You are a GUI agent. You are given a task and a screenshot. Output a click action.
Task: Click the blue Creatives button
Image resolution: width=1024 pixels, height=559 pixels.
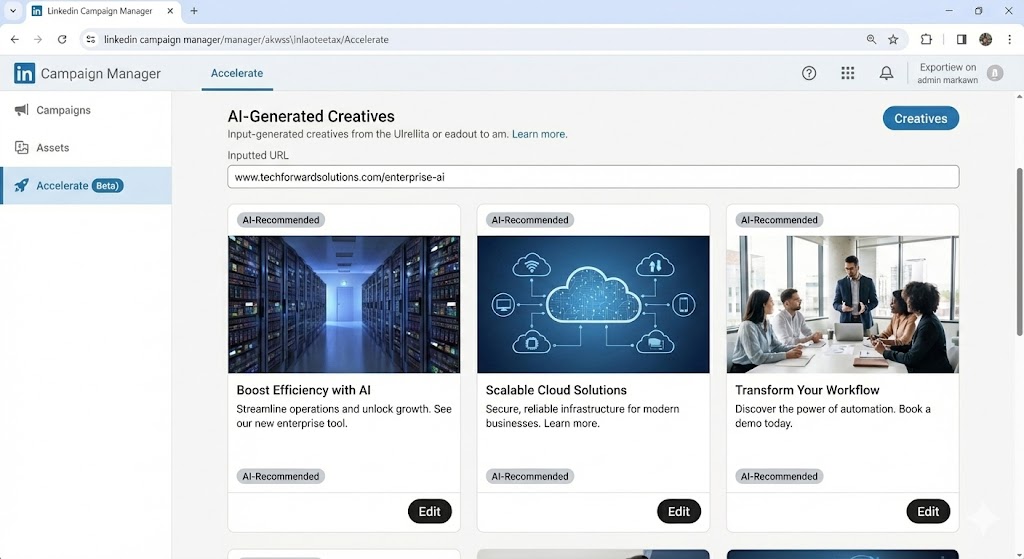click(x=920, y=118)
